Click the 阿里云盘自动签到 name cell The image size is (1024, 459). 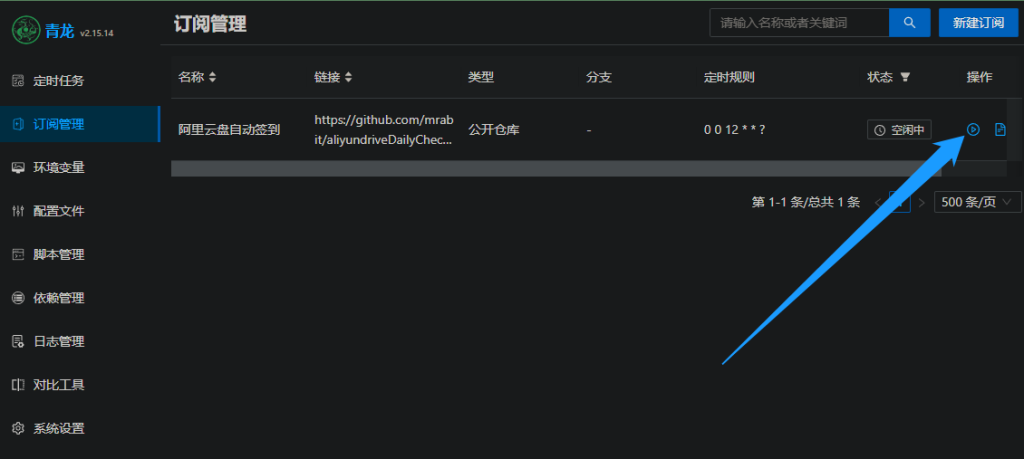click(229, 130)
